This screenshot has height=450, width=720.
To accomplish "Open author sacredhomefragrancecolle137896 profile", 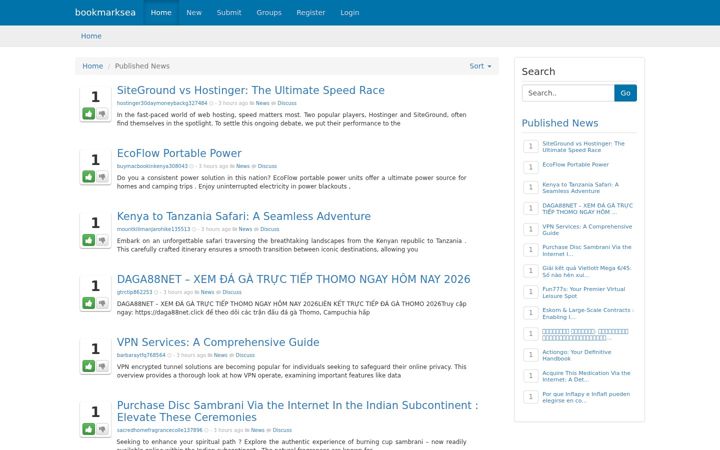I will [159, 430].
